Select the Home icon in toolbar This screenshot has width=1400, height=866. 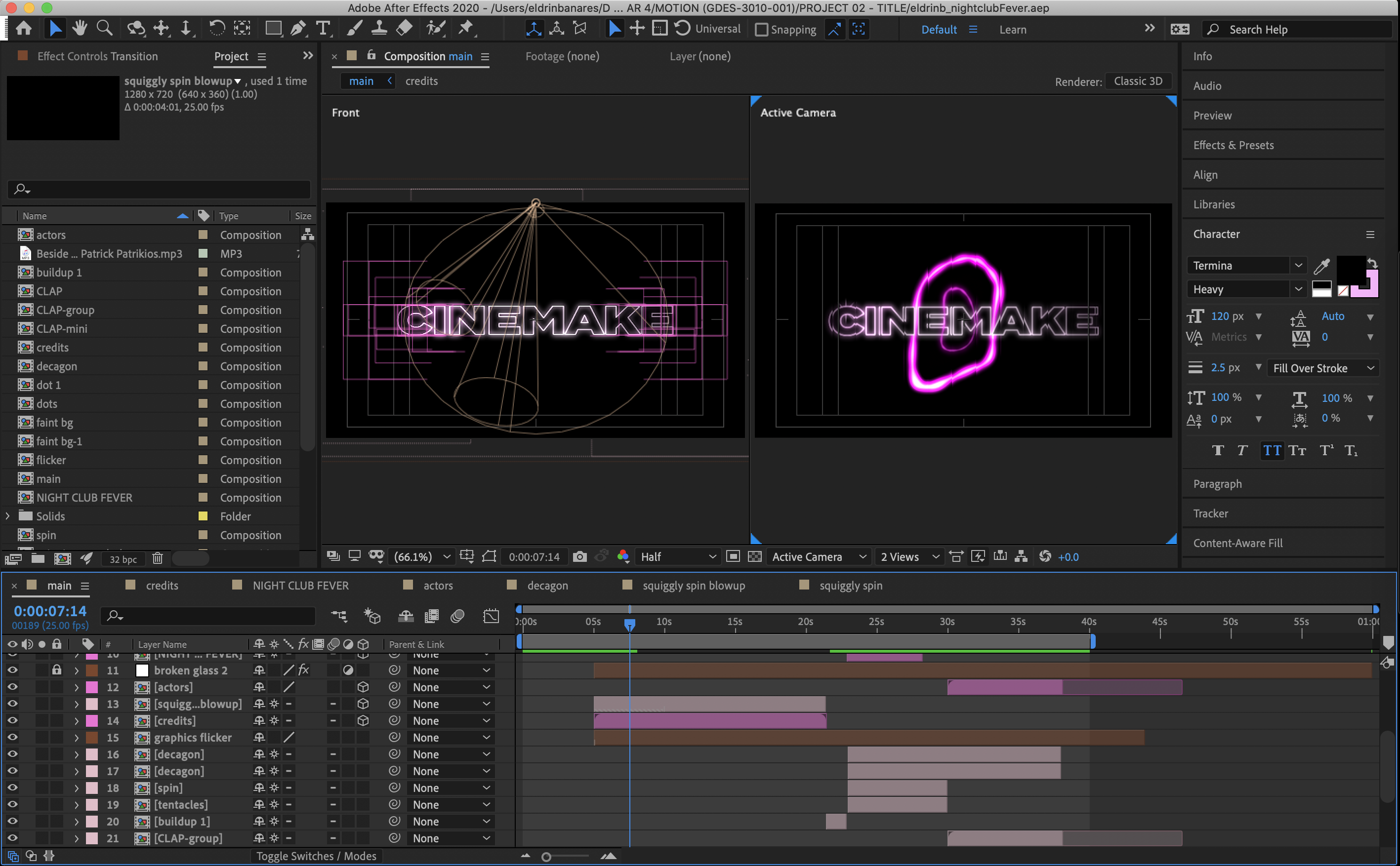click(x=24, y=28)
